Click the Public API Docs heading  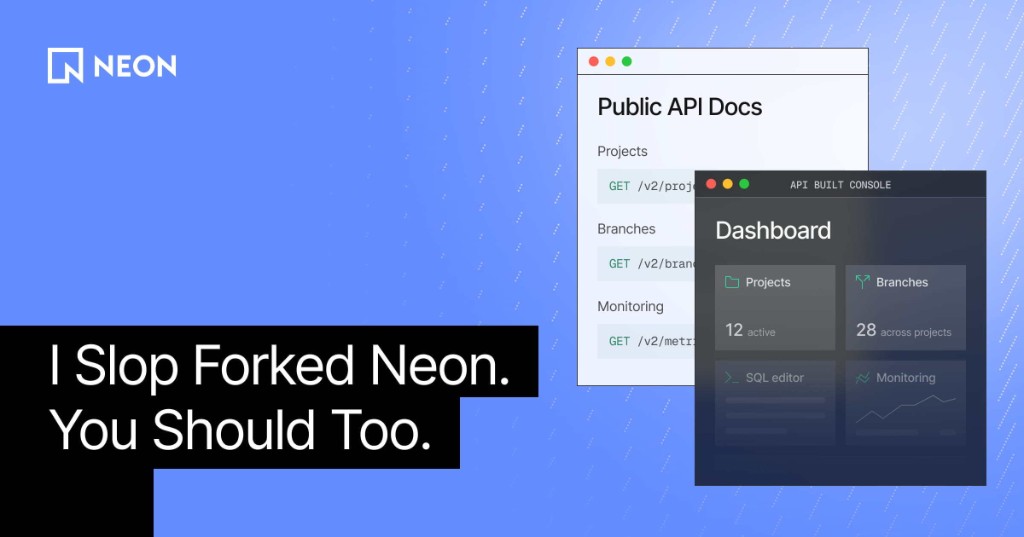pos(680,107)
